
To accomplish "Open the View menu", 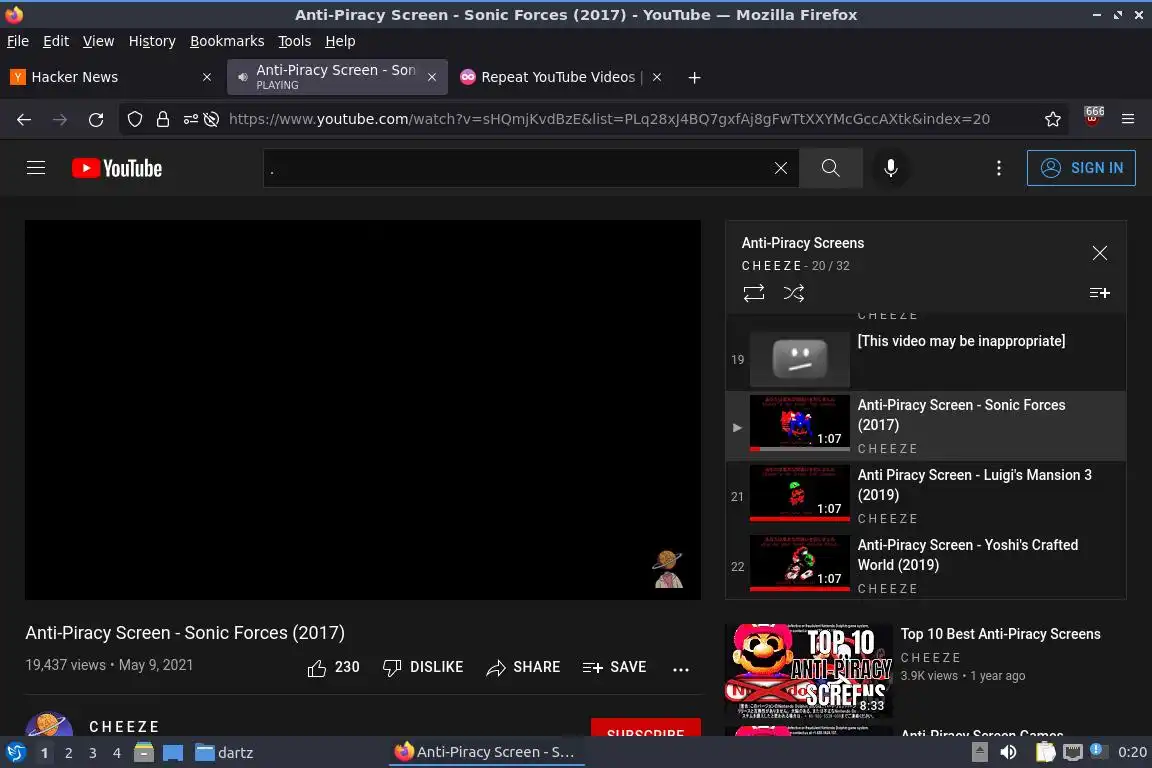I will [x=98, y=41].
